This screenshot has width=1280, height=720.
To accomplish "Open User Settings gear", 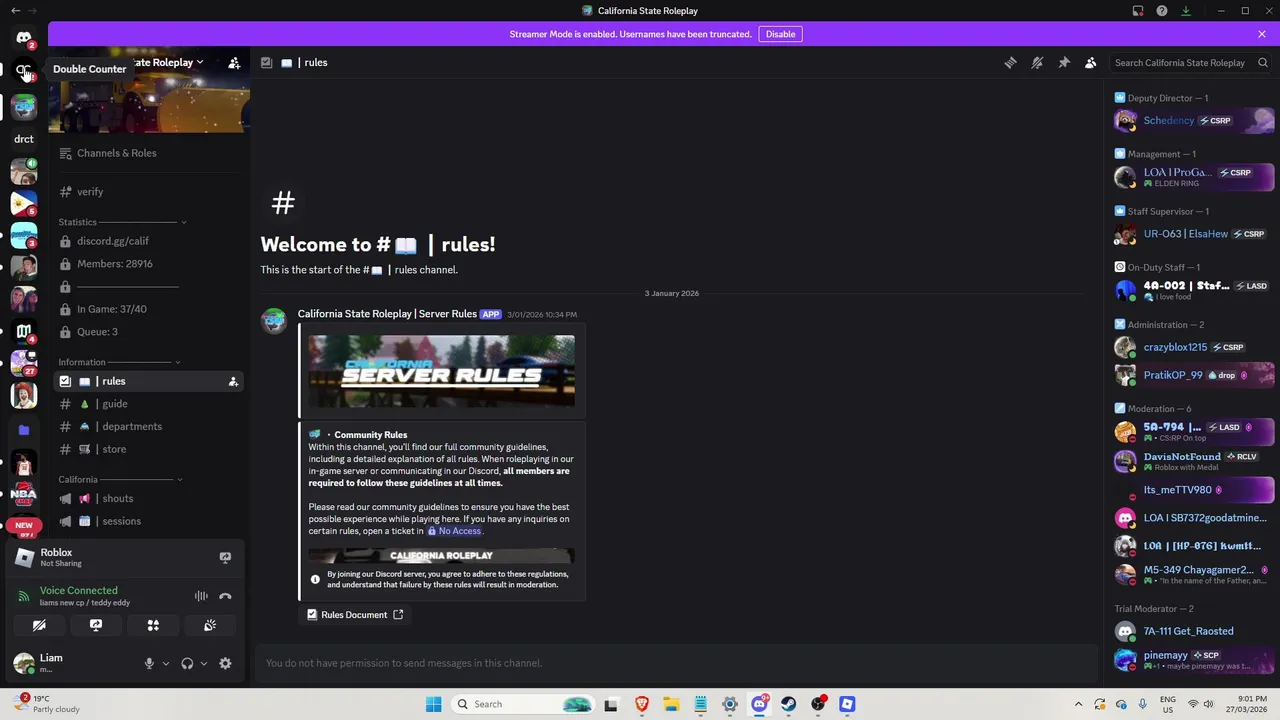I will point(225,663).
